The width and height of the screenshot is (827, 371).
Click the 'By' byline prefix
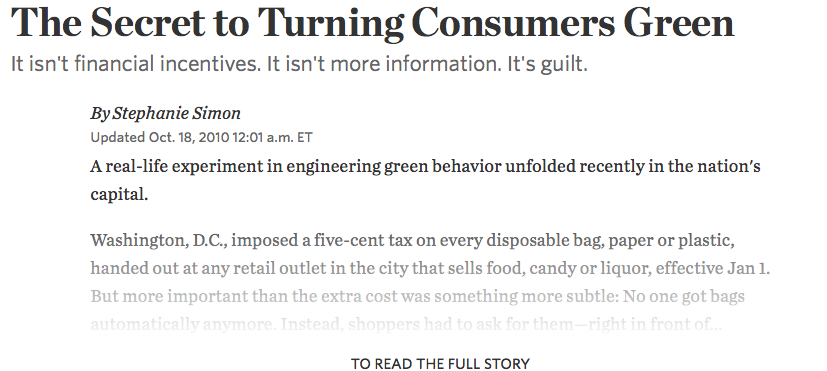point(100,113)
